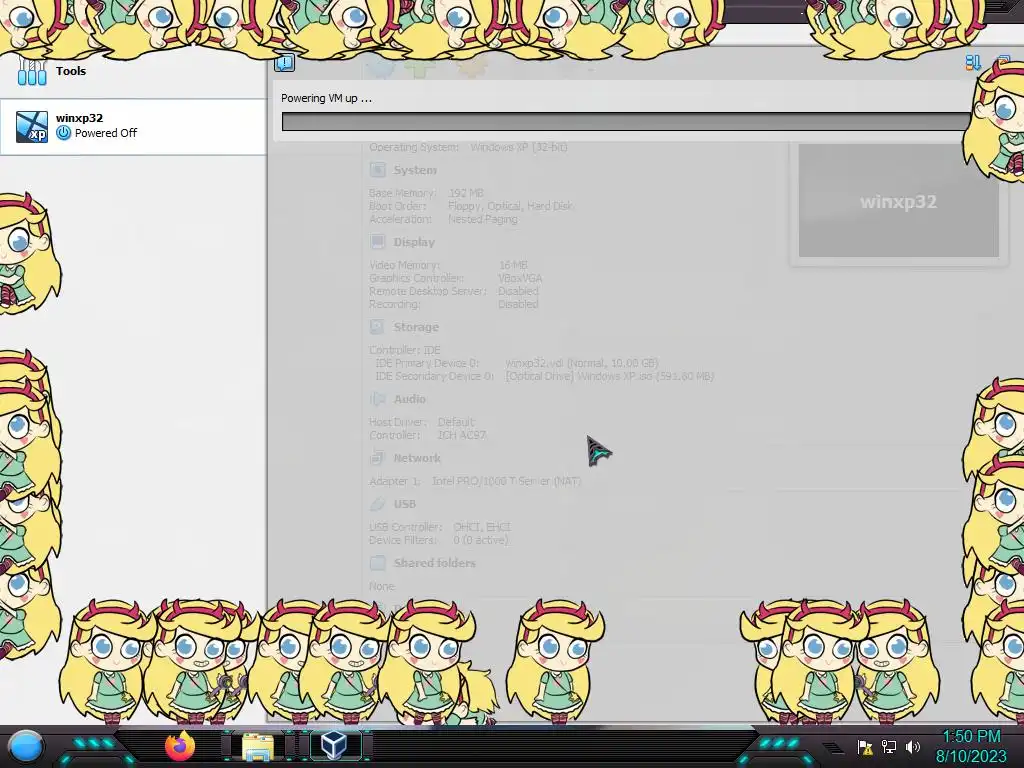Click the 'Nested Paging' acceleration value
The width and height of the screenshot is (1024, 768).
(x=483, y=219)
